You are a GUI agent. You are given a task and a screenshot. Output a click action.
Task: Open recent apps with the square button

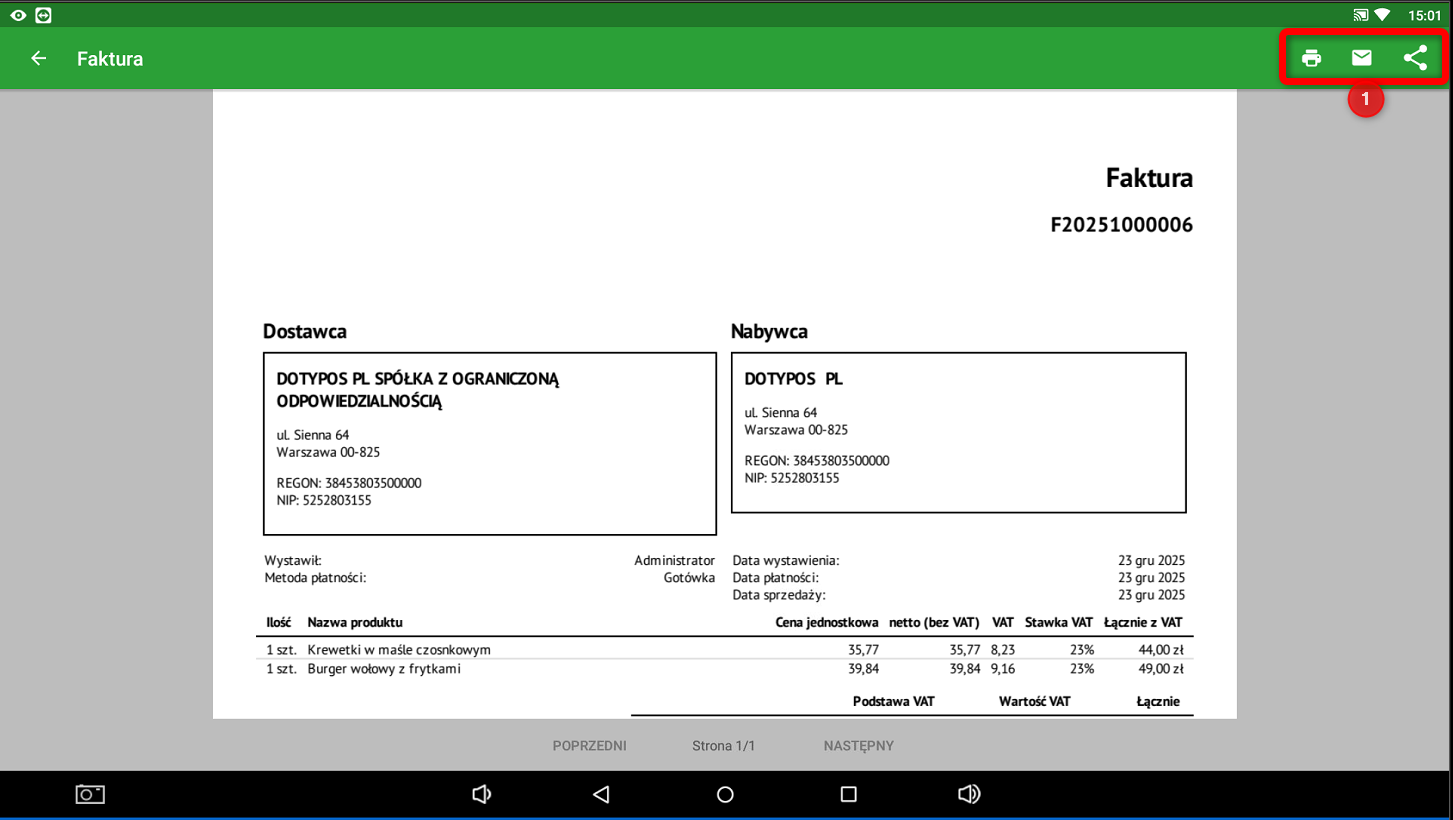(848, 794)
